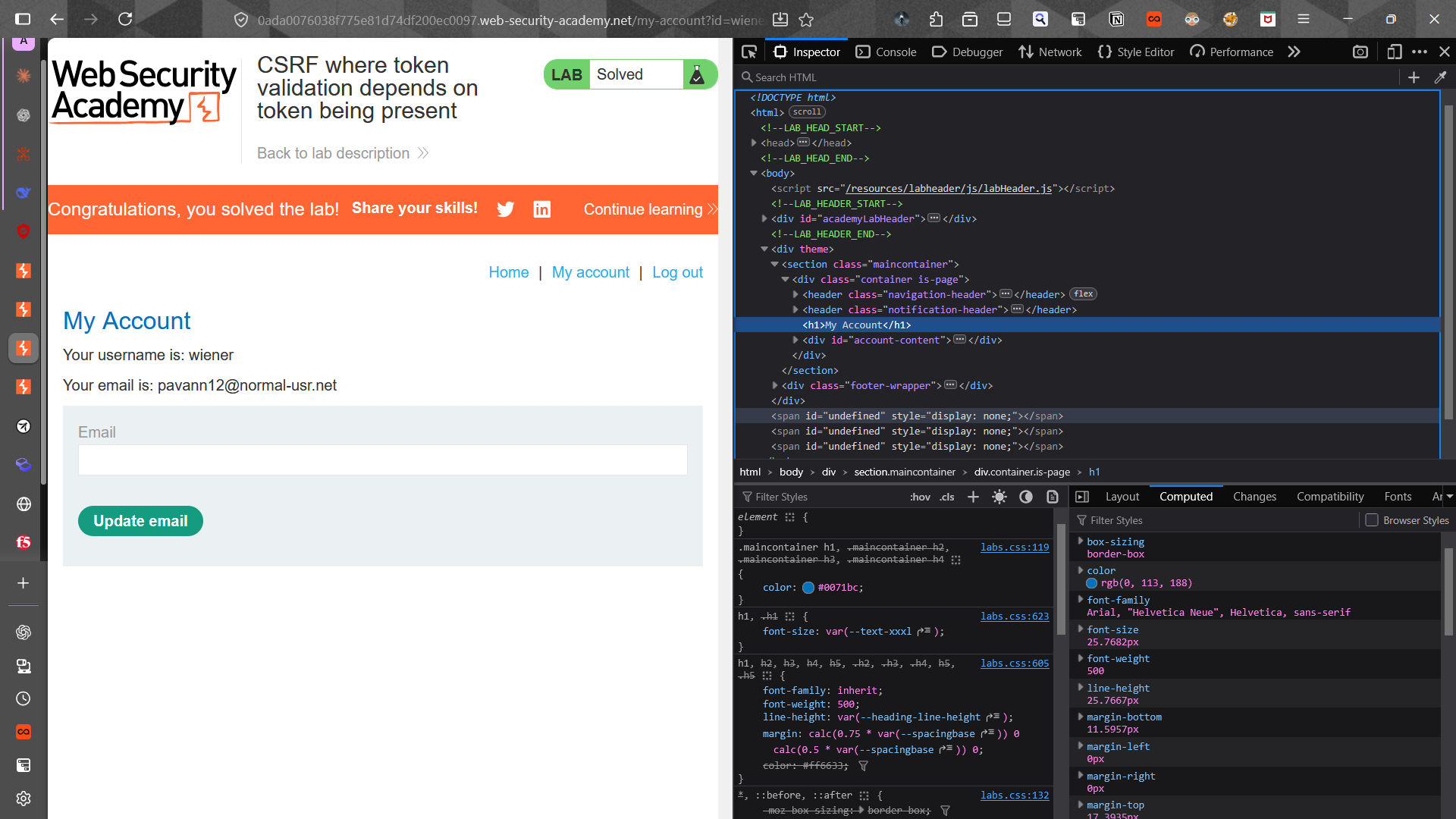The width and height of the screenshot is (1456, 819).
Task: Create a new node with the plus icon
Action: (1414, 77)
